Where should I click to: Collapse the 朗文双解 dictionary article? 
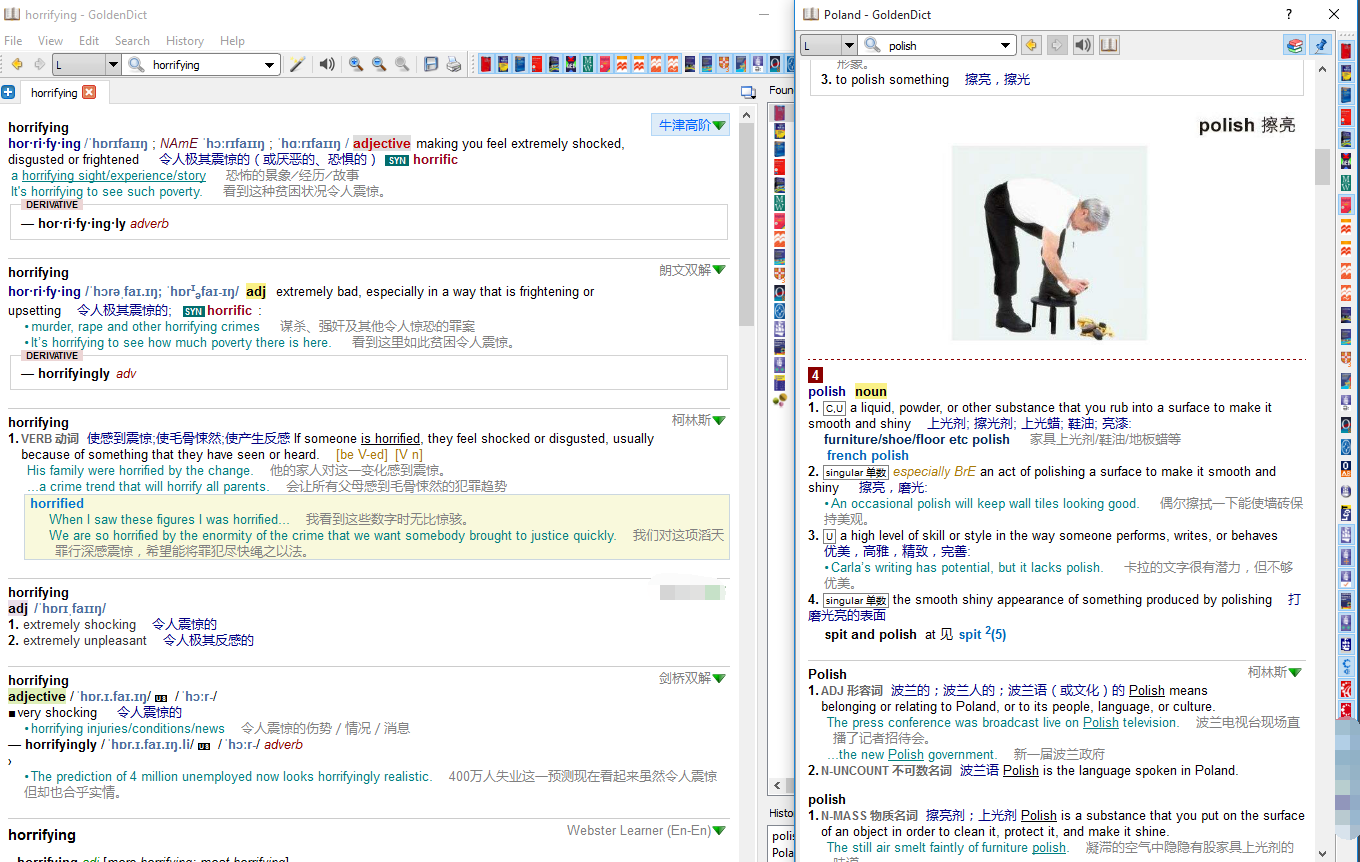pos(718,270)
